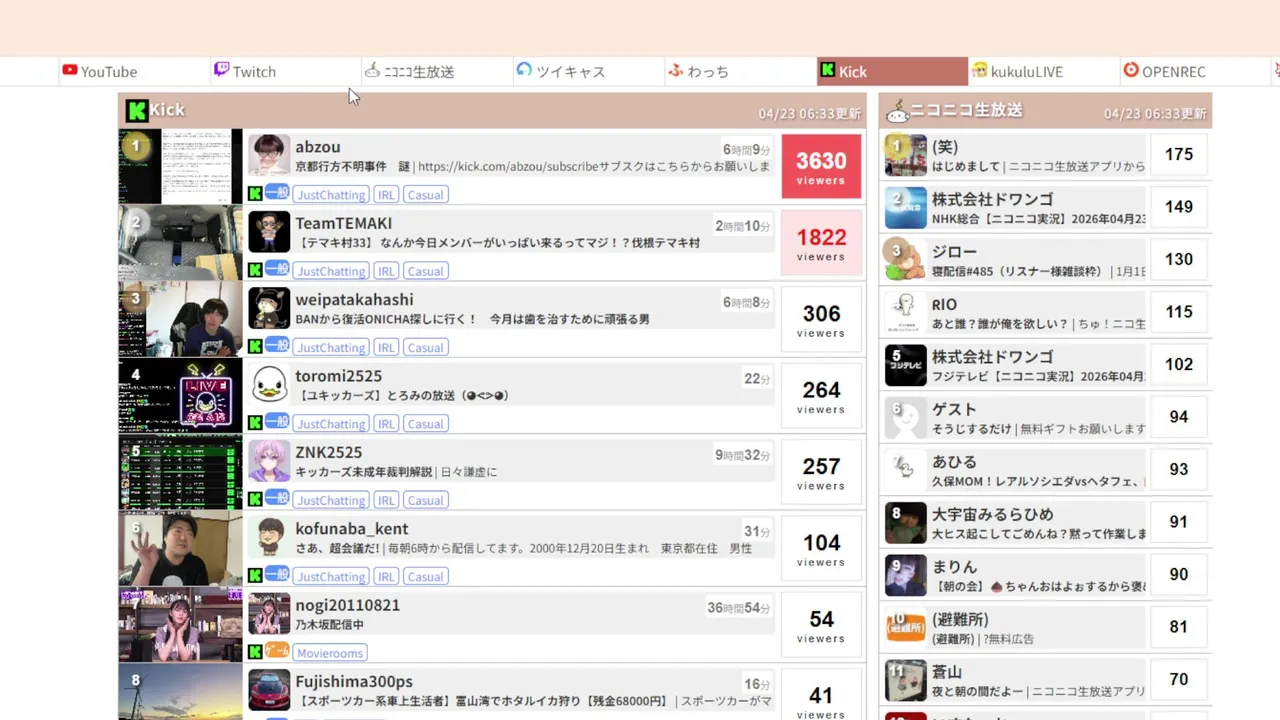The width and height of the screenshot is (1280, 720).
Task: Click toromi2525's duck avatar
Action: pyautogui.click(x=269, y=385)
